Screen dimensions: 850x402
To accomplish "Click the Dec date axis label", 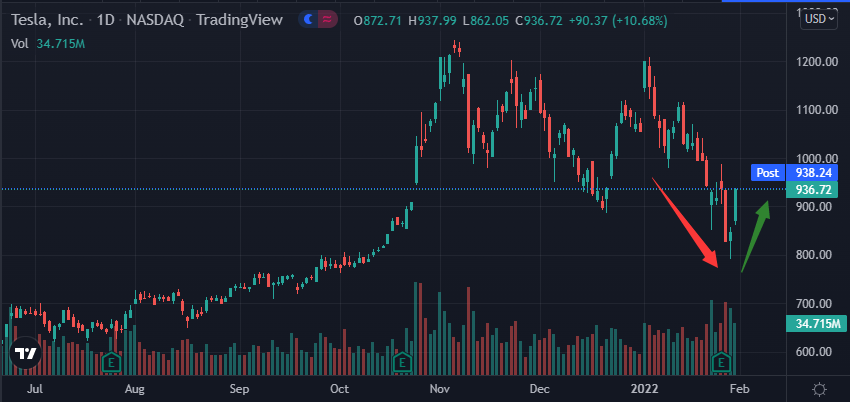I will [540, 388].
